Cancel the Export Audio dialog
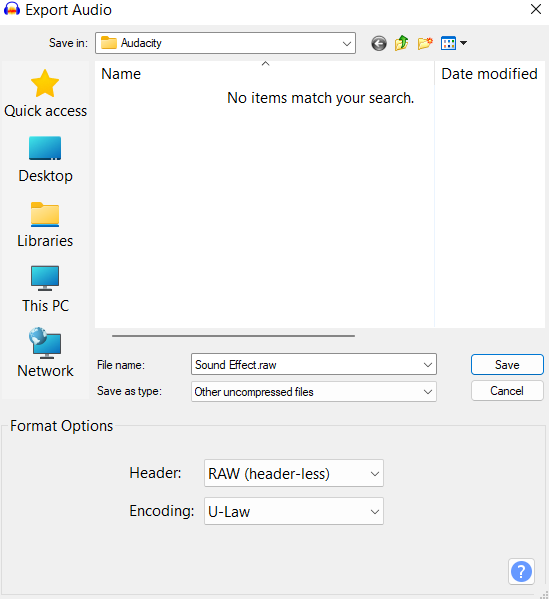 click(507, 391)
